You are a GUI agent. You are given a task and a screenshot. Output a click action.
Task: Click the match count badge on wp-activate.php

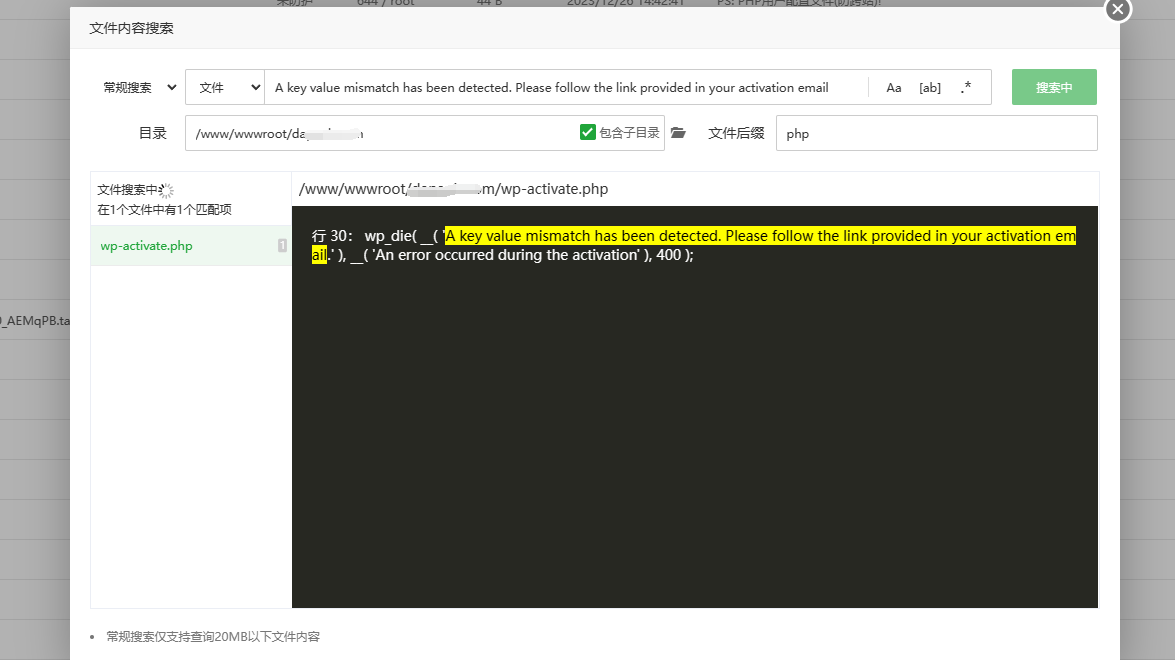coord(282,246)
